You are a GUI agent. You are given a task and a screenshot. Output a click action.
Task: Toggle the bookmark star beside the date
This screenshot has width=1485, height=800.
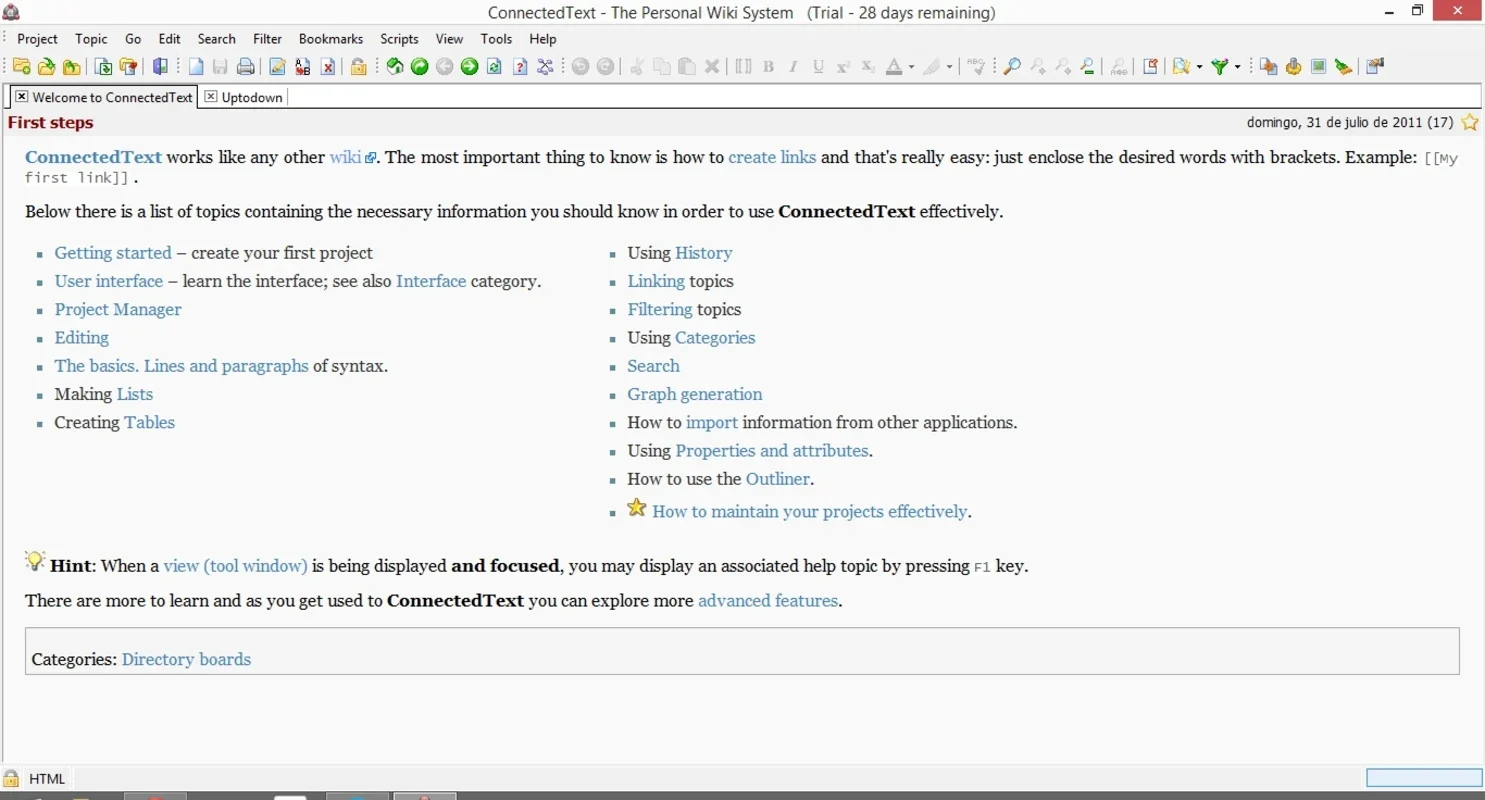pyautogui.click(x=1470, y=123)
